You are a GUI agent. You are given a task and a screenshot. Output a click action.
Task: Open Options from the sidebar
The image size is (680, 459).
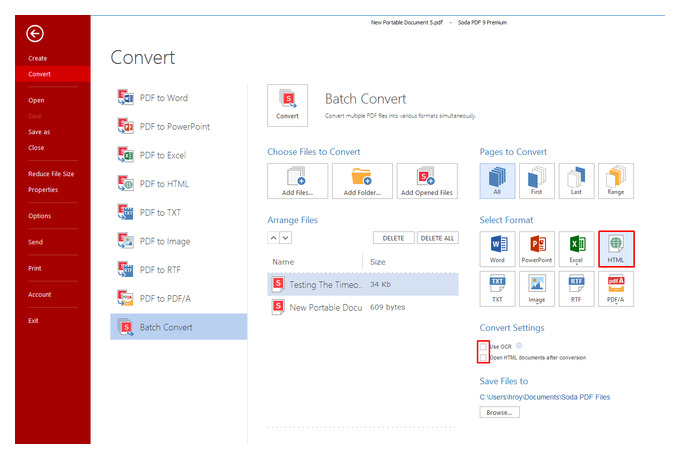click(39, 216)
